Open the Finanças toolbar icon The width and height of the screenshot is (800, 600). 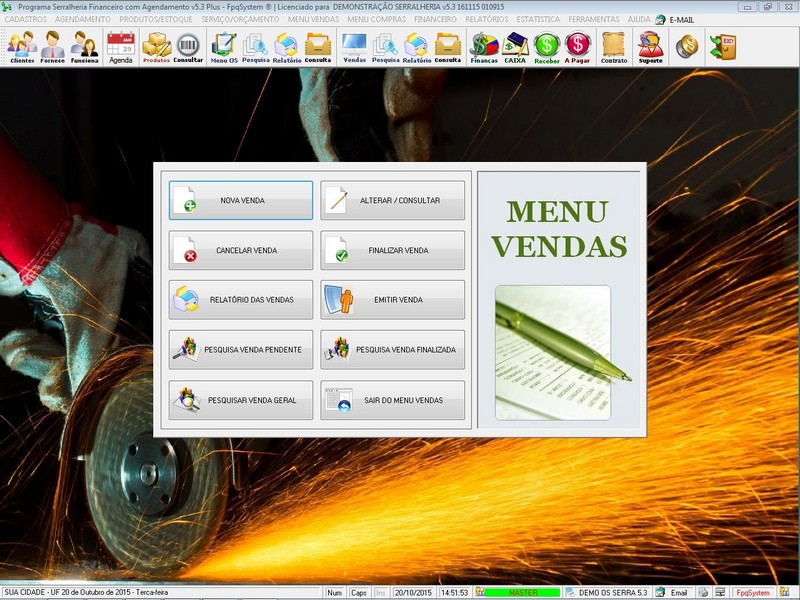point(484,47)
